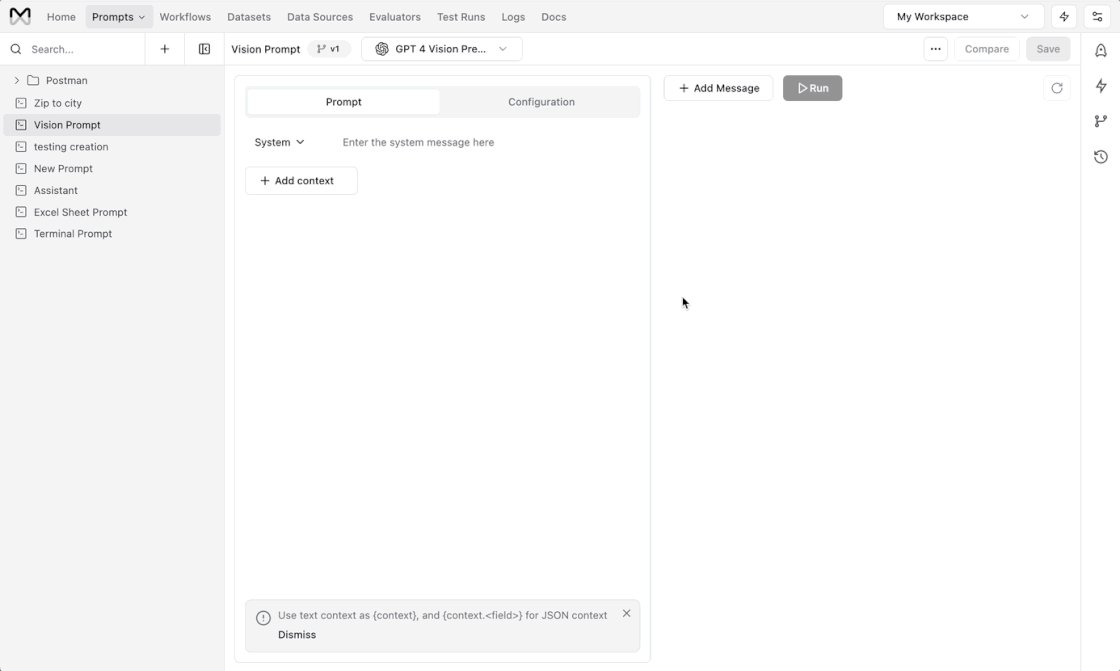The width and height of the screenshot is (1120, 671).
Task: Select testing creation prompt
Action: coord(112,146)
